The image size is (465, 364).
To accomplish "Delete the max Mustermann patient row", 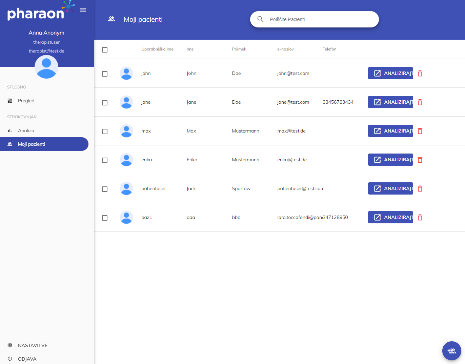I will click(x=420, y=131).
